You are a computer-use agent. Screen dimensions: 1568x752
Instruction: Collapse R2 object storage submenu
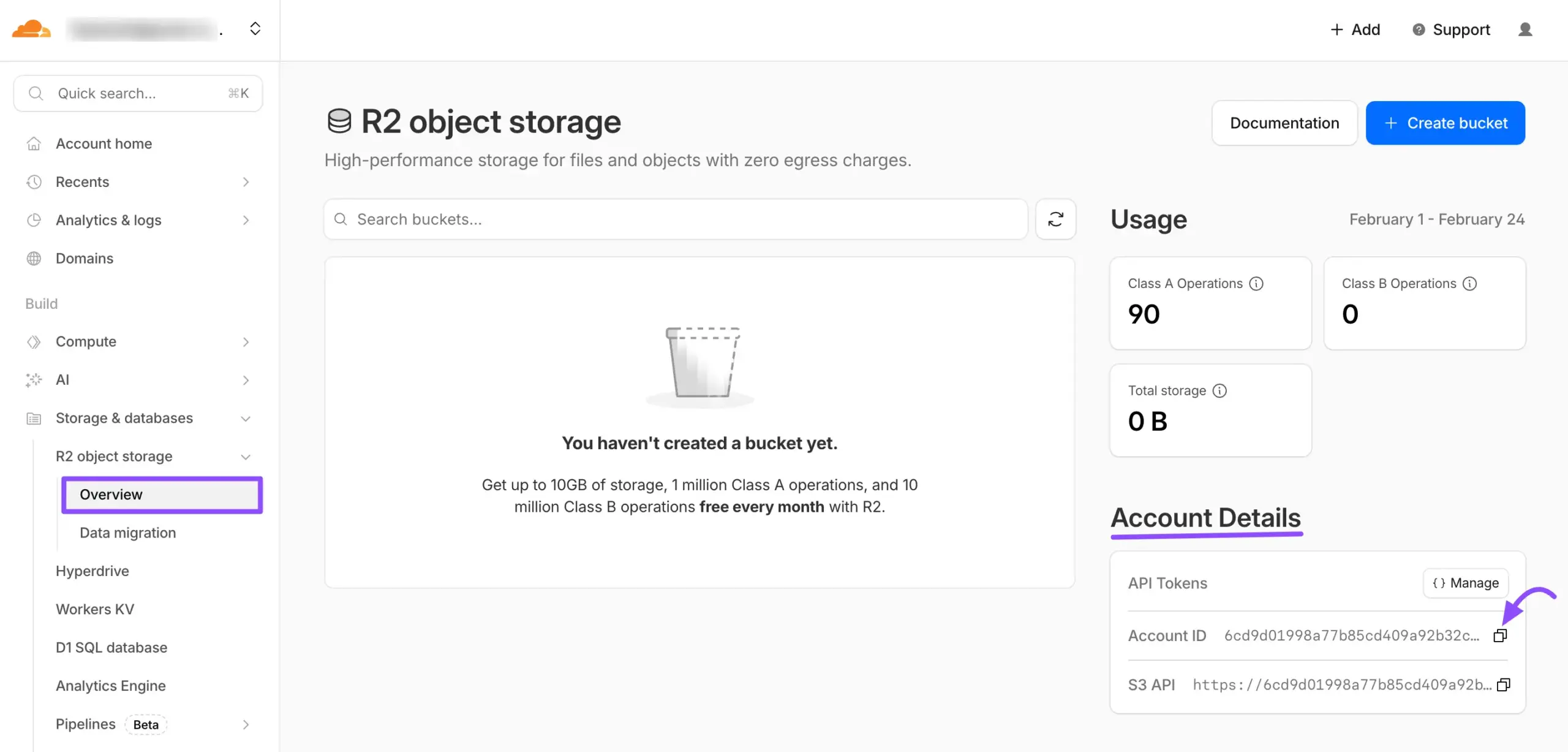[x=246, y=457]
